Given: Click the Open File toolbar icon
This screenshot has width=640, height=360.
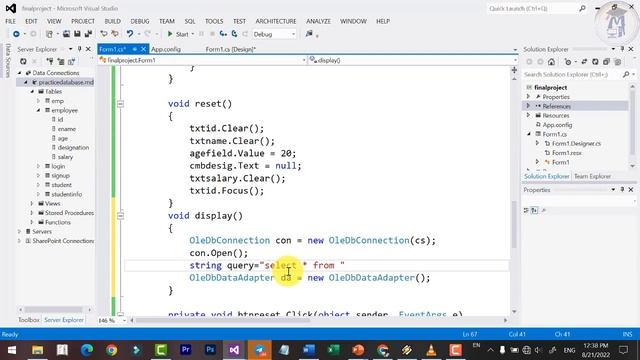Looking at the screenshot, I should point(66,34).
